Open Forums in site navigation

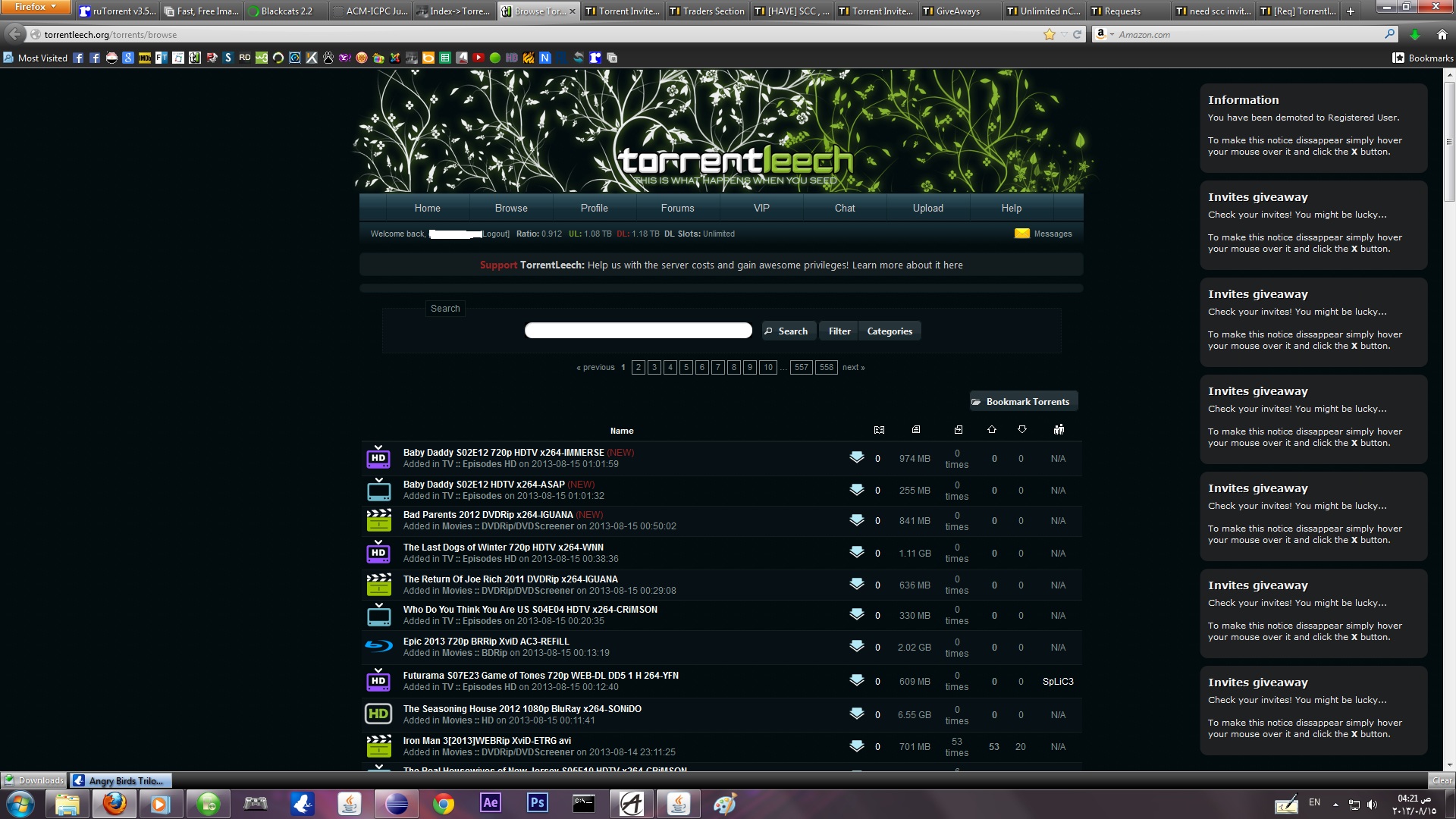pos(677,208)
